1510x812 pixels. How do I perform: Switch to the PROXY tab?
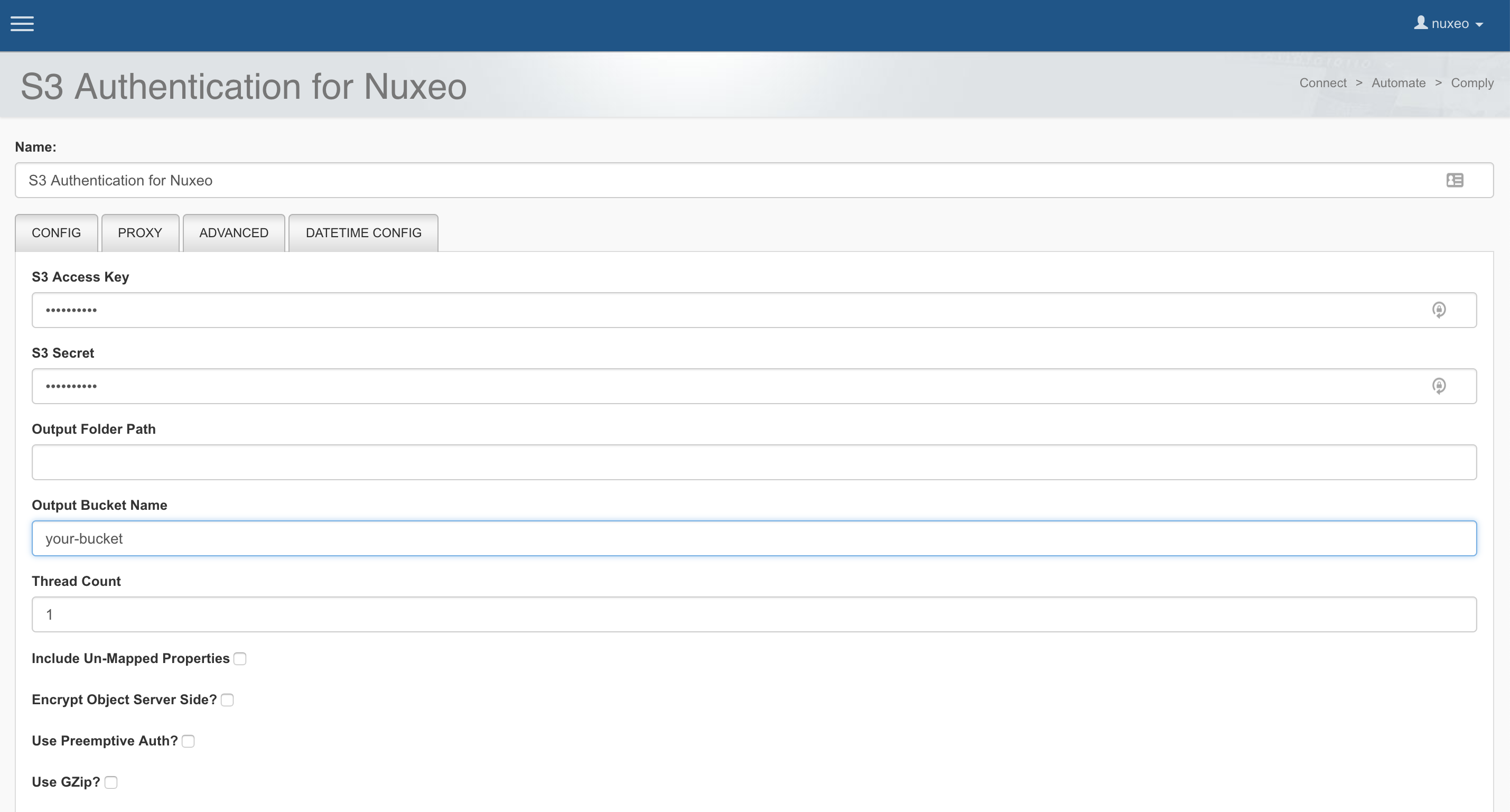140,233
